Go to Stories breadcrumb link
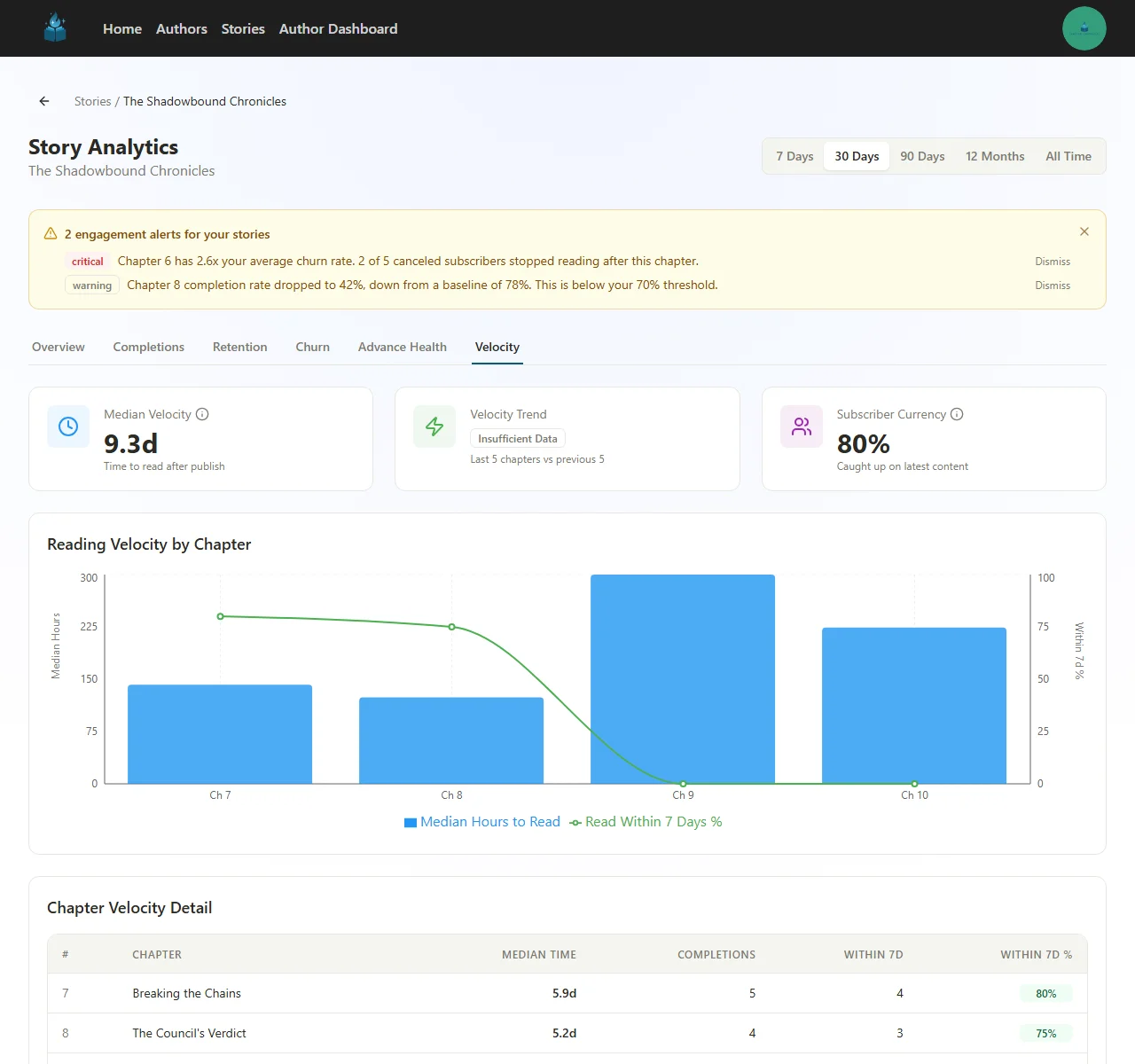1135x1064 pixels. [92, 101]
